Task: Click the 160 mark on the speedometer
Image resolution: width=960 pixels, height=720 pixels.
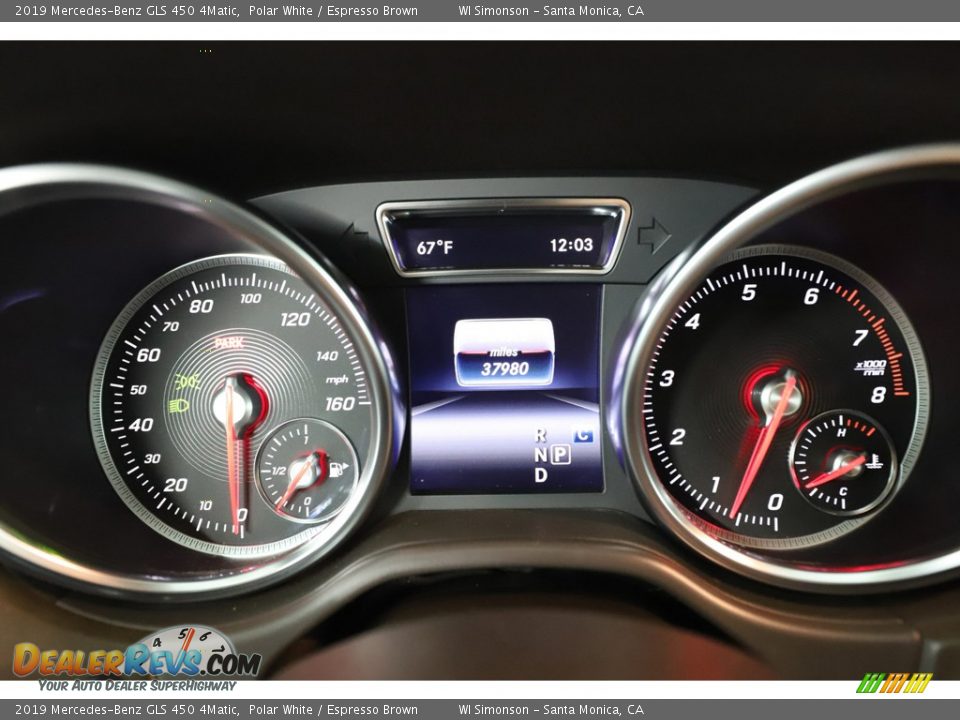Action: pyautogui.click(x=340, y=403)
